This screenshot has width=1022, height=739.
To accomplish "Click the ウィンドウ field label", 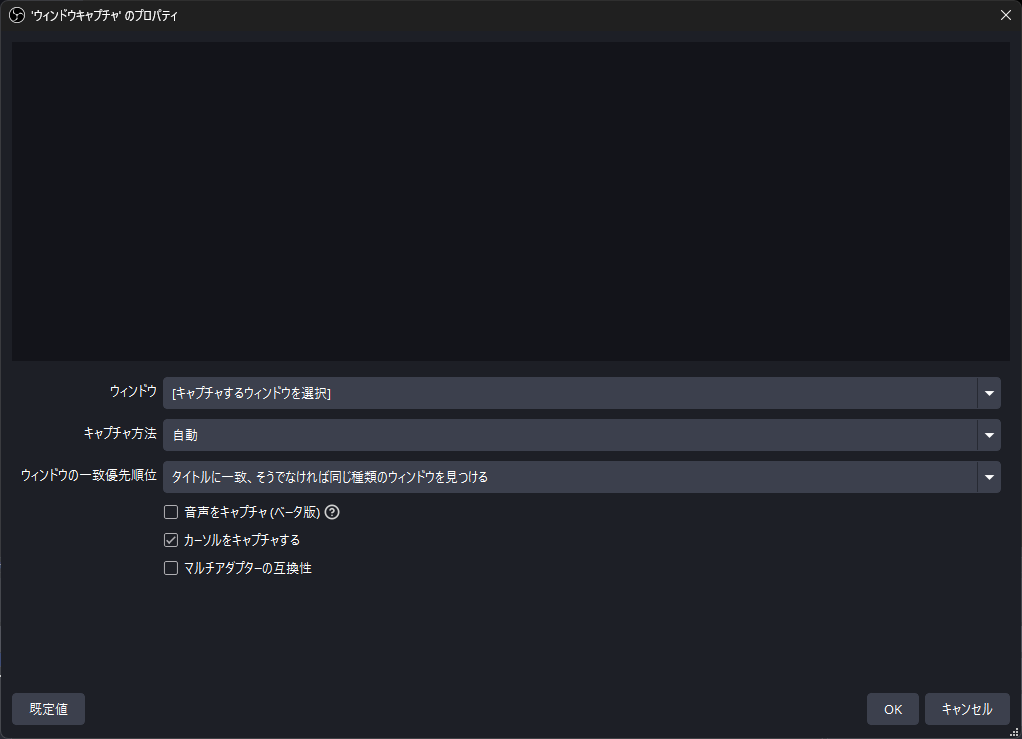I will coord(133,391).
